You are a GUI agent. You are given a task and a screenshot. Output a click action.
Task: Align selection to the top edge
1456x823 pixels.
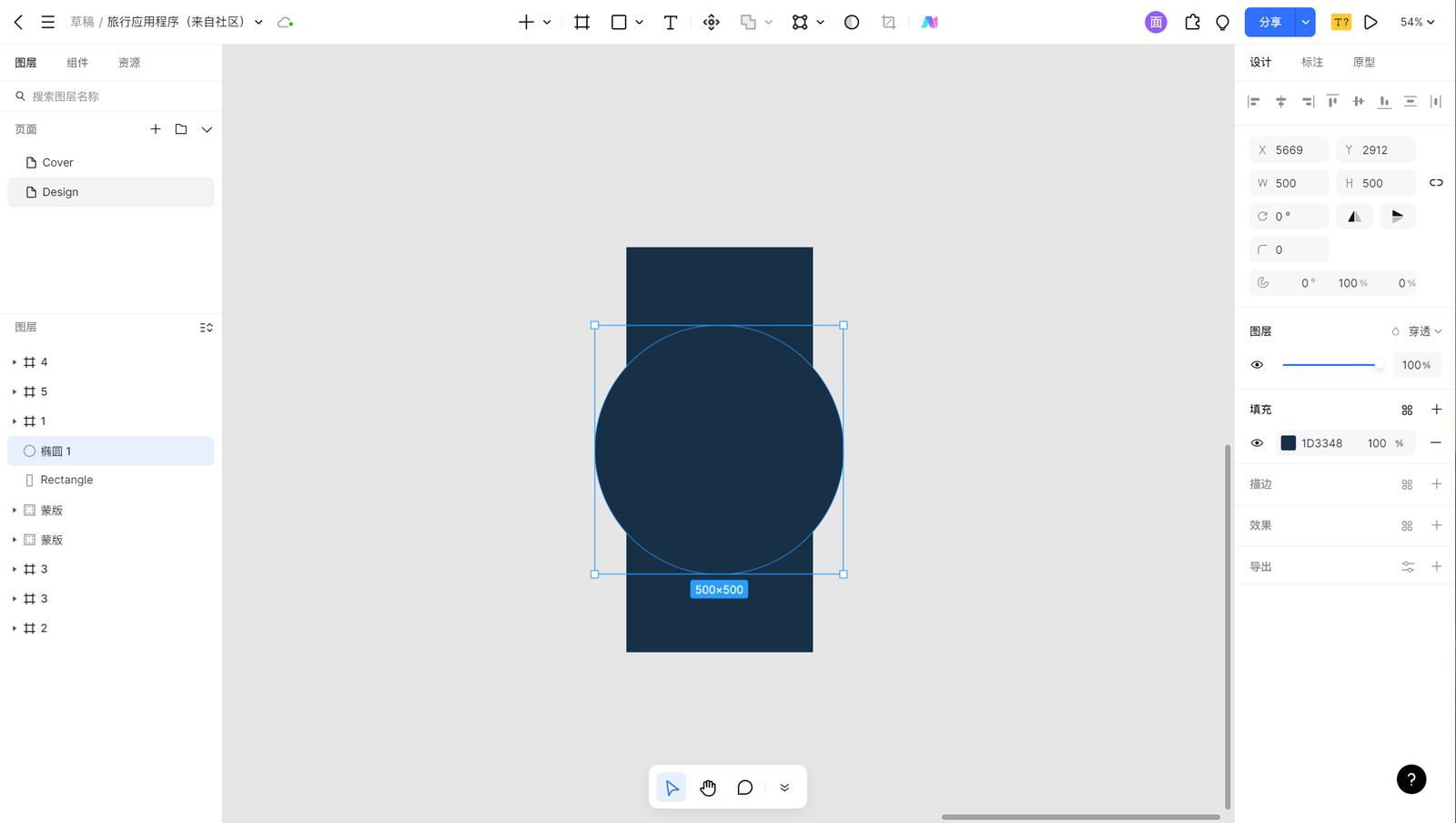click(1332, 101)
